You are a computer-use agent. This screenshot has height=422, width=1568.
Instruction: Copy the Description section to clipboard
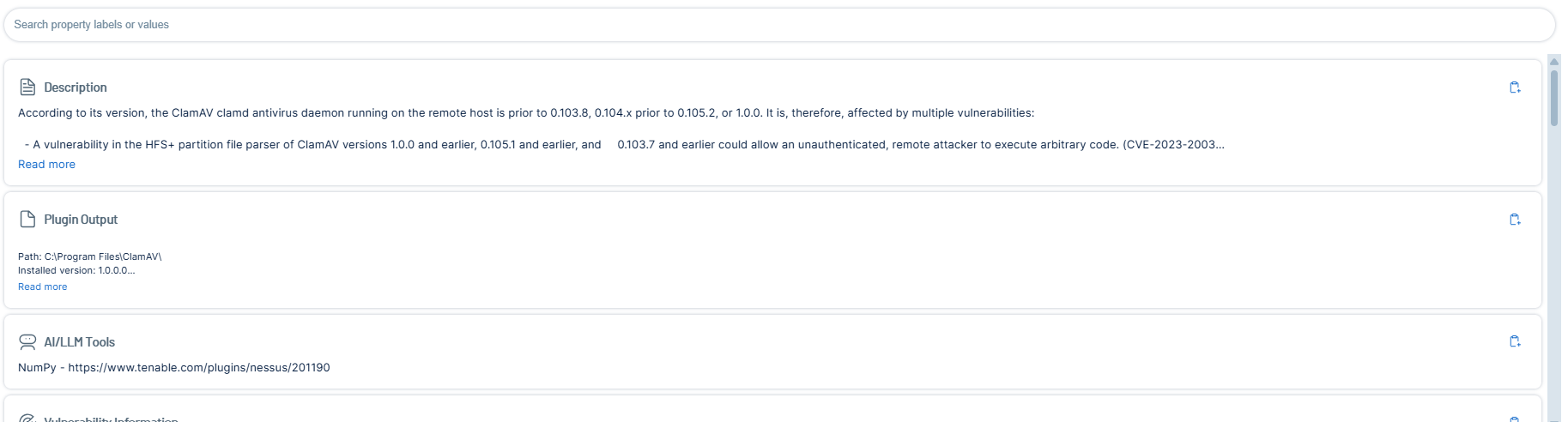pyautogui.click(x=1515, y=87)
